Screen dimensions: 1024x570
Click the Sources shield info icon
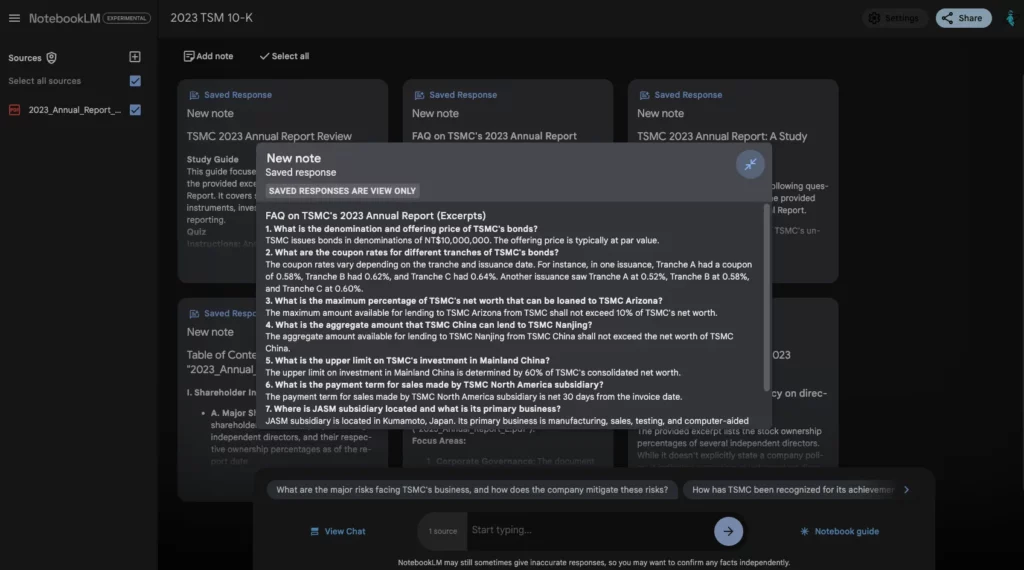(x=52, y=58)
